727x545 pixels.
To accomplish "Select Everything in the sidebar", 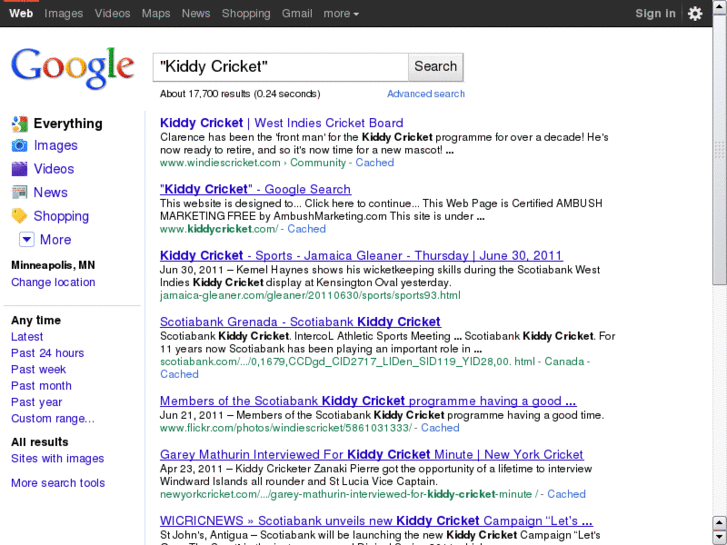I will pos(68,123).
